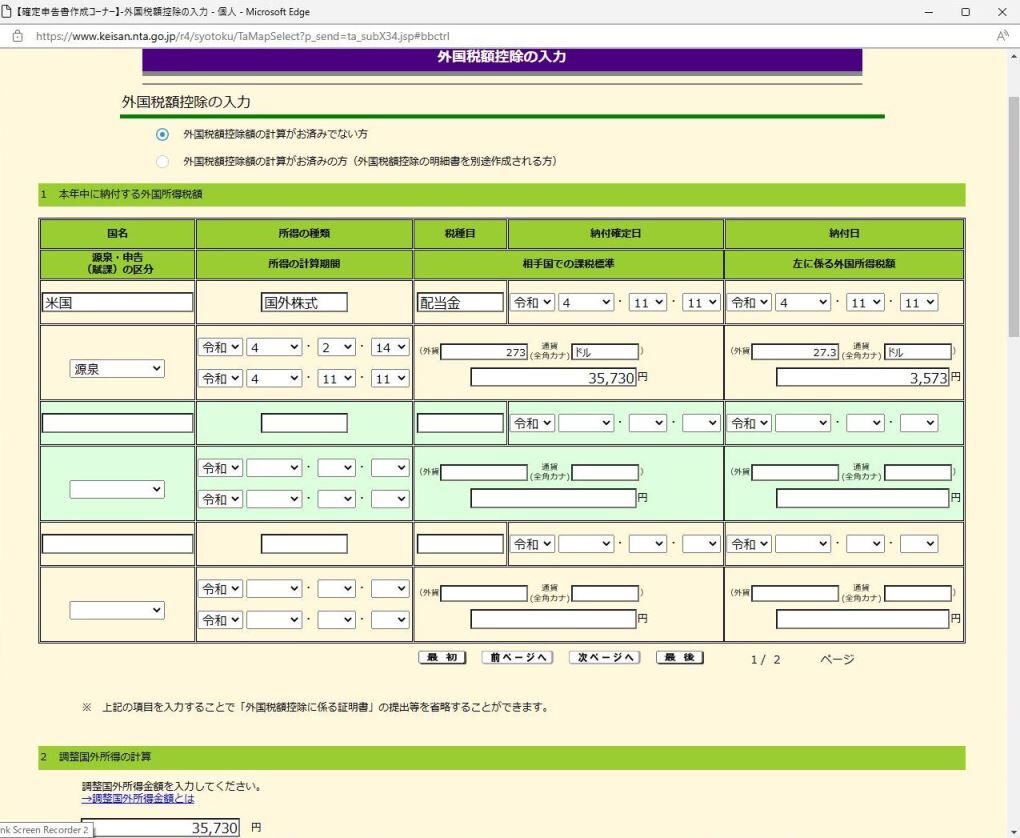
Task: Open calculation period start month dropdown showing 2
Action: coord(336,347)
